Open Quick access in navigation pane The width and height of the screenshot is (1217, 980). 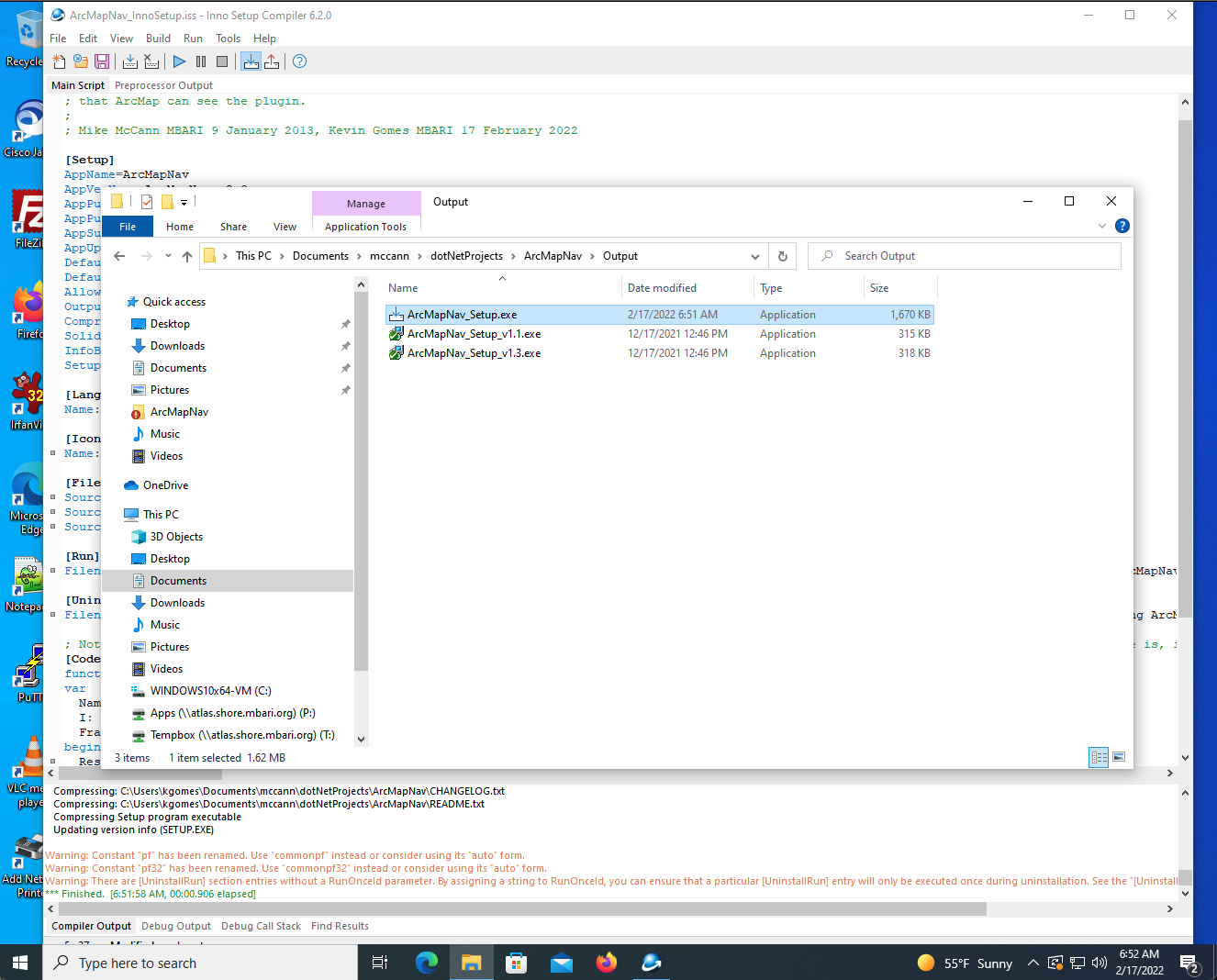tap(174, 302)
